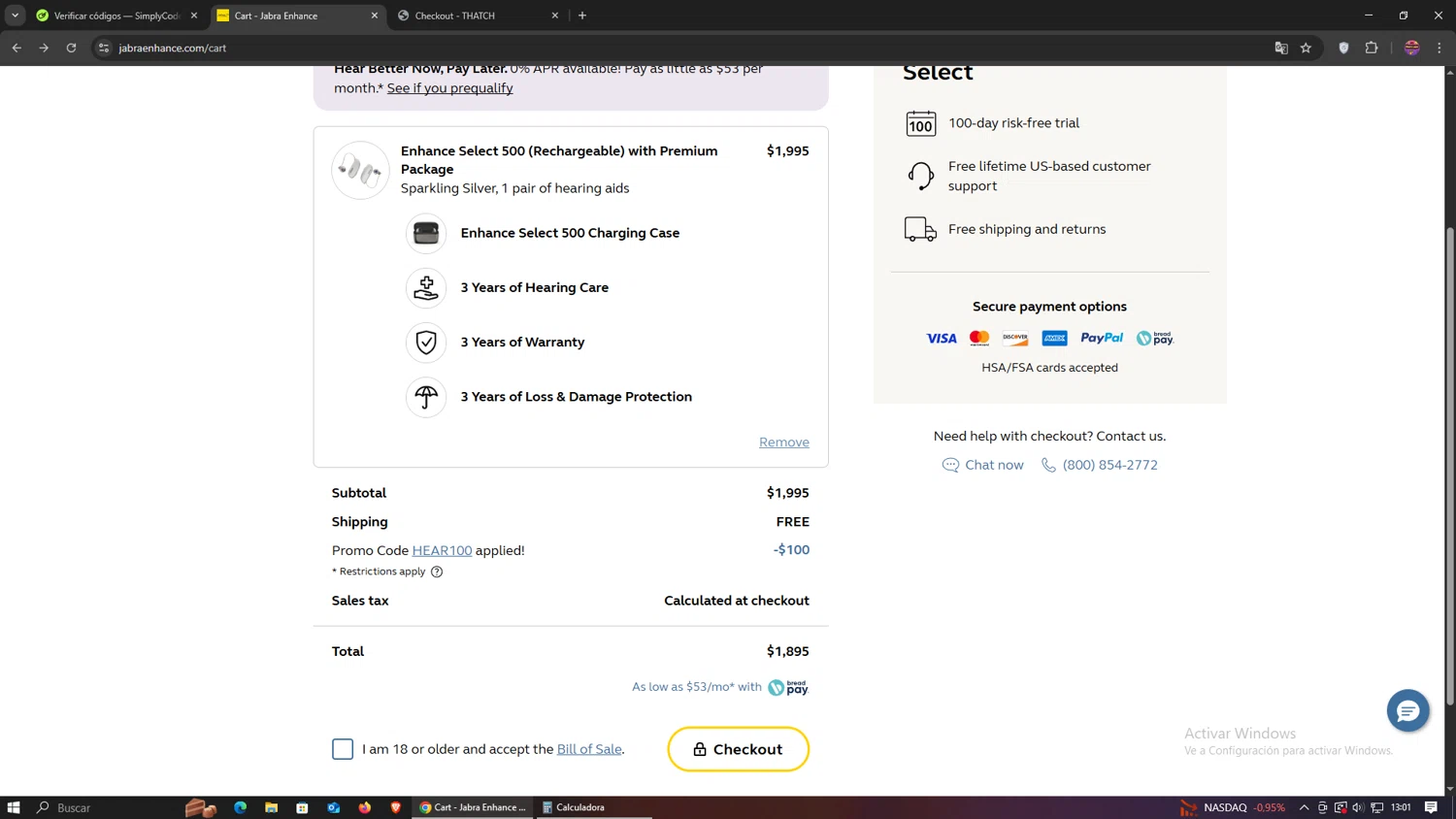Open the floating chat bubble widget

tap(1407, 711)
